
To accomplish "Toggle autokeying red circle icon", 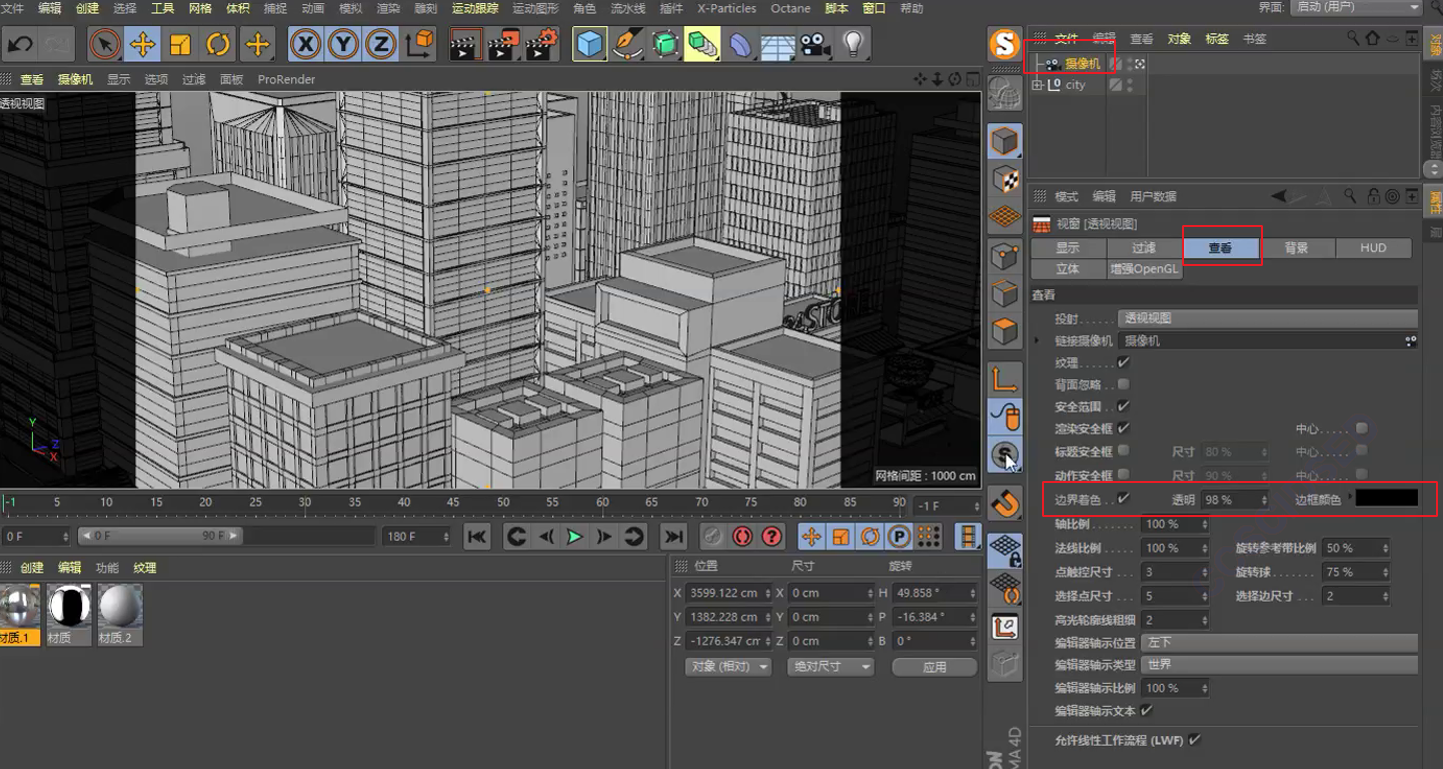I will [742, 537].
